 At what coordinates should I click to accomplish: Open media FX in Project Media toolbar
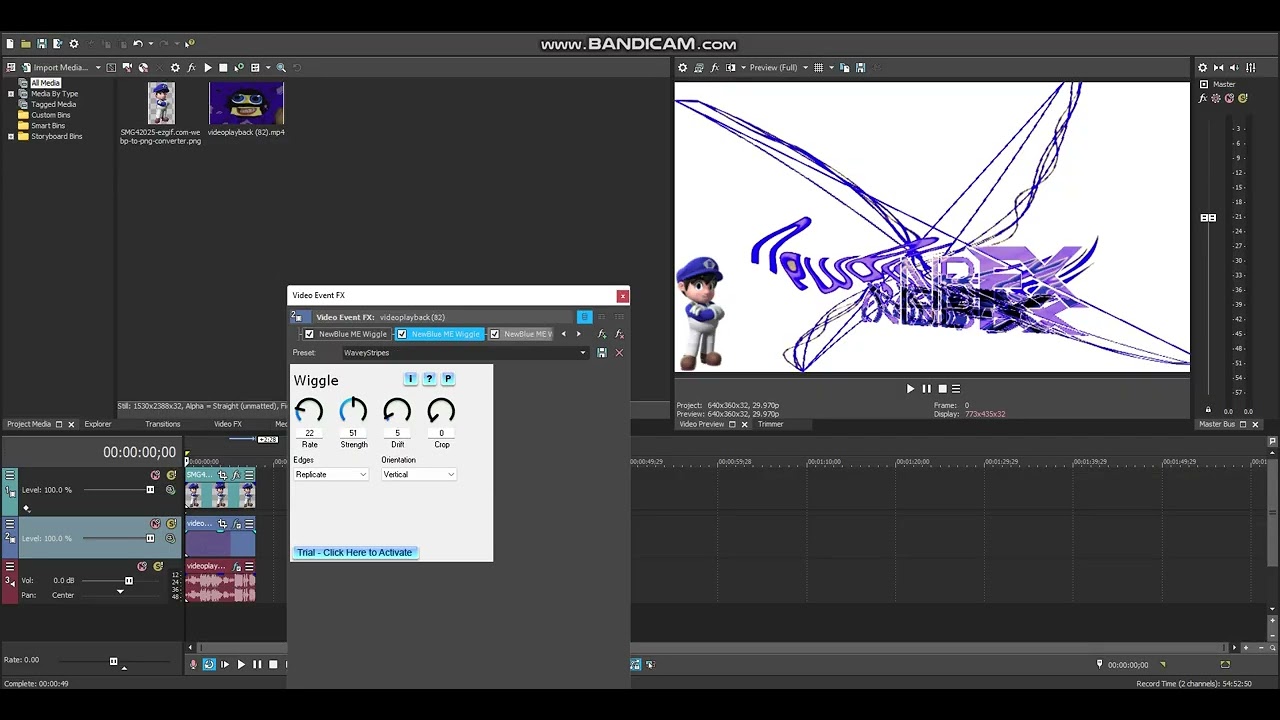191,68
